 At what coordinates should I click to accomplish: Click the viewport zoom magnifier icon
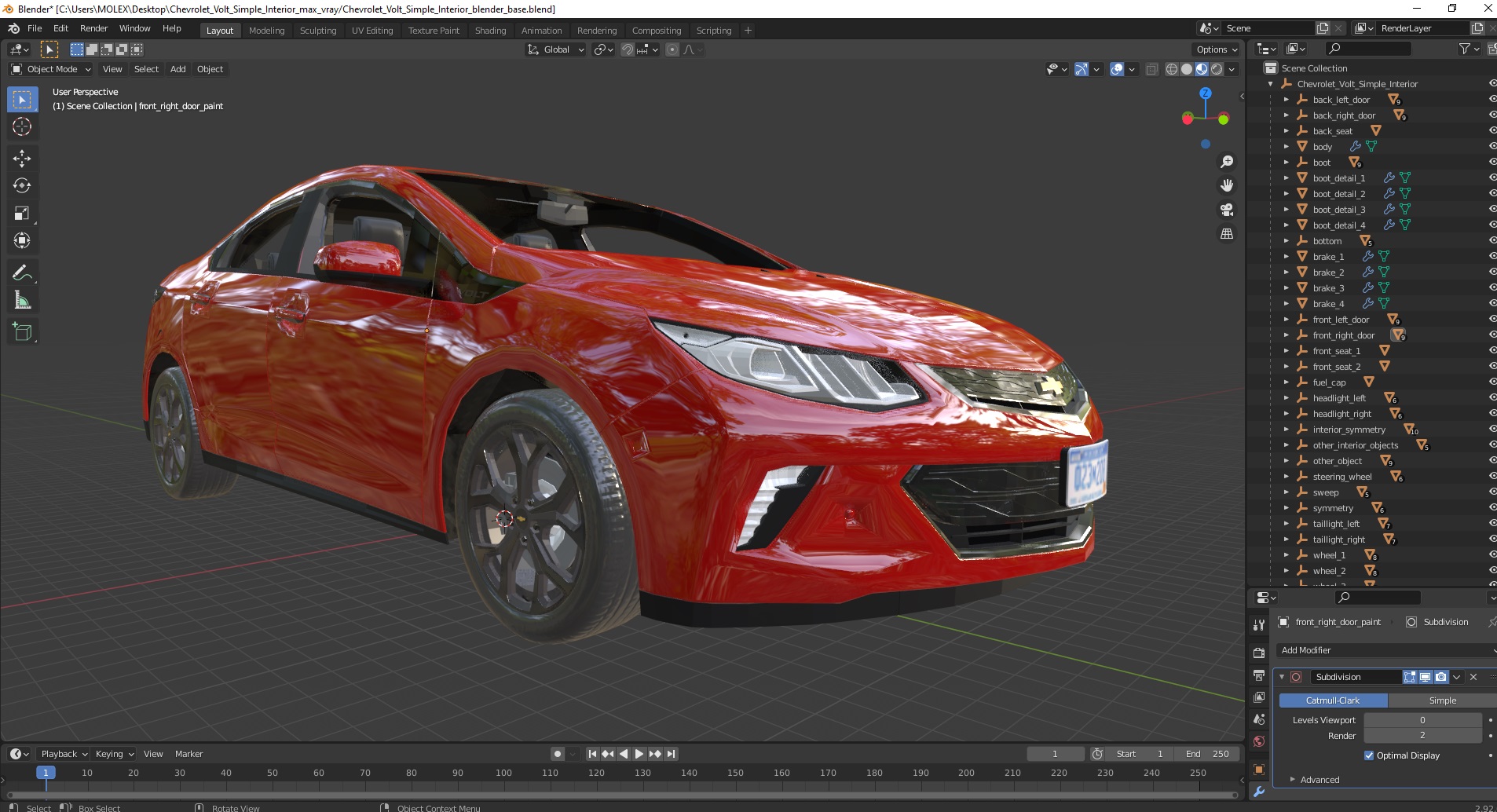point(1227,162)
